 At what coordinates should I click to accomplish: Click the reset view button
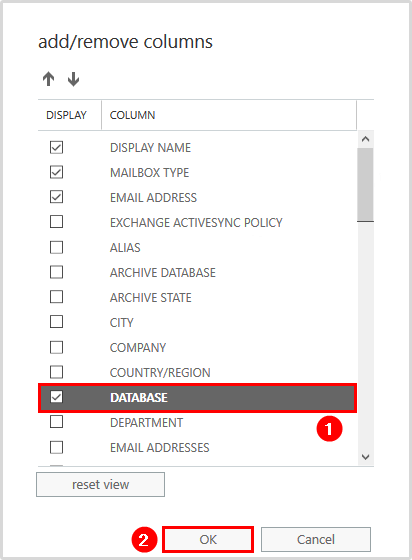[100, 485]
